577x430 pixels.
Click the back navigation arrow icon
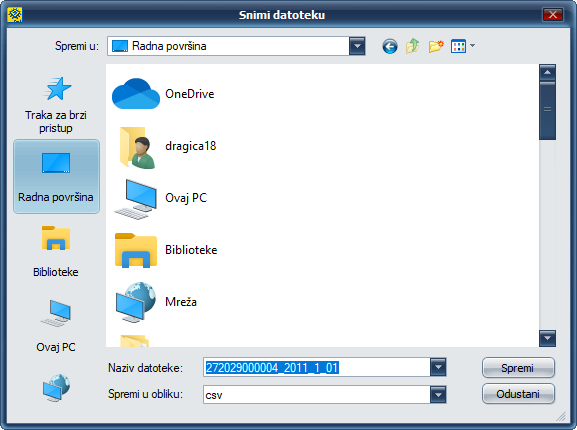pos(390,46)
